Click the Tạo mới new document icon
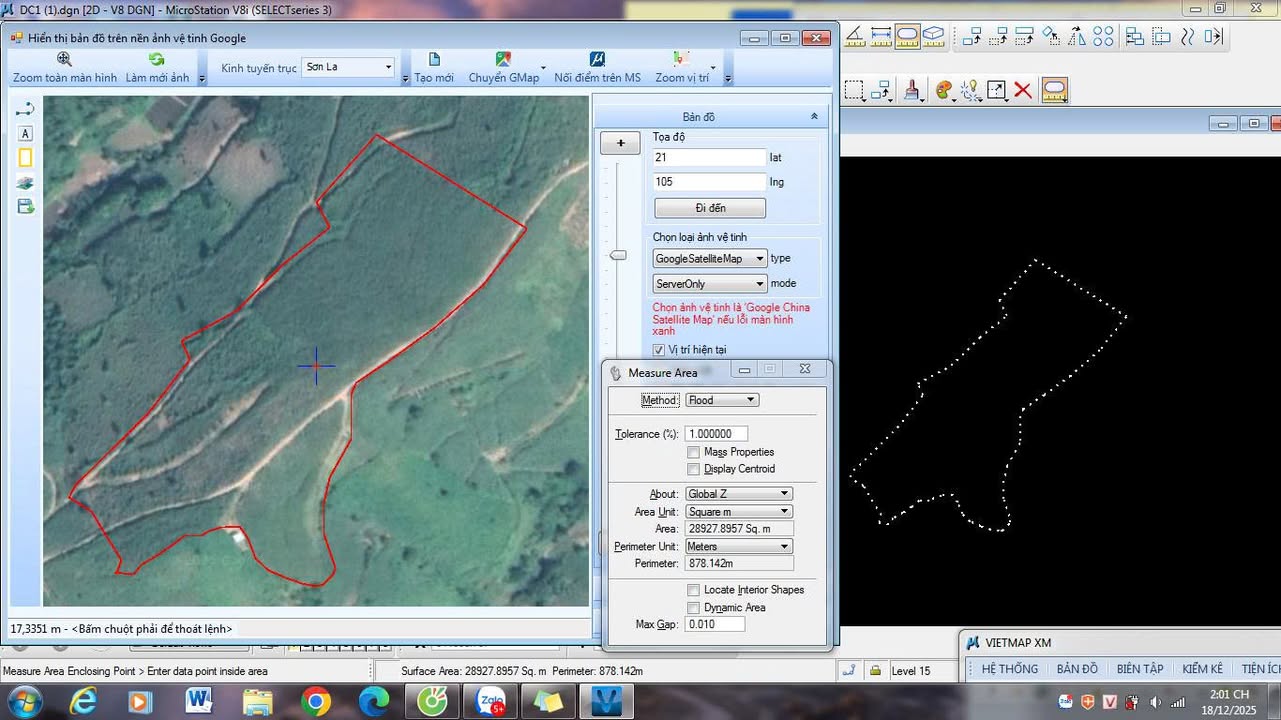The width and height of the screenshot is (1281, 720). tap(434, 60)
